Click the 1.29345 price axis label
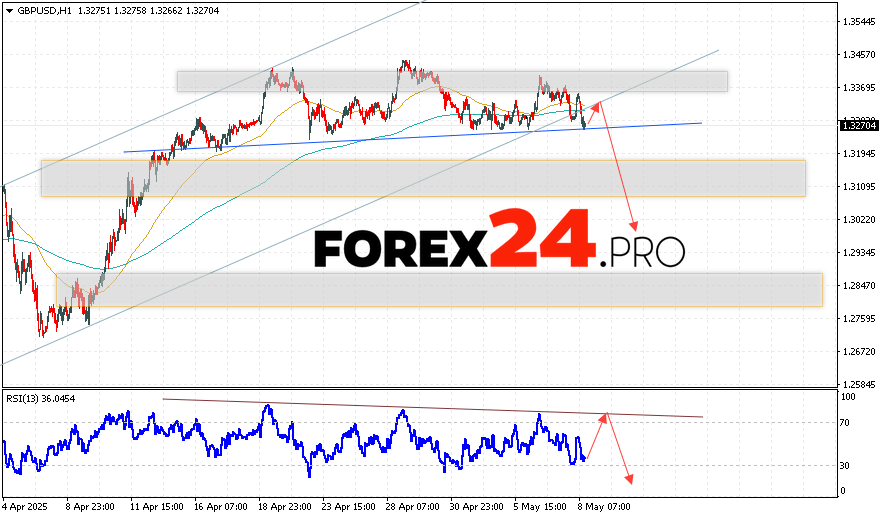Viewport: 883px width, 518px height. (x=859, y=253)
